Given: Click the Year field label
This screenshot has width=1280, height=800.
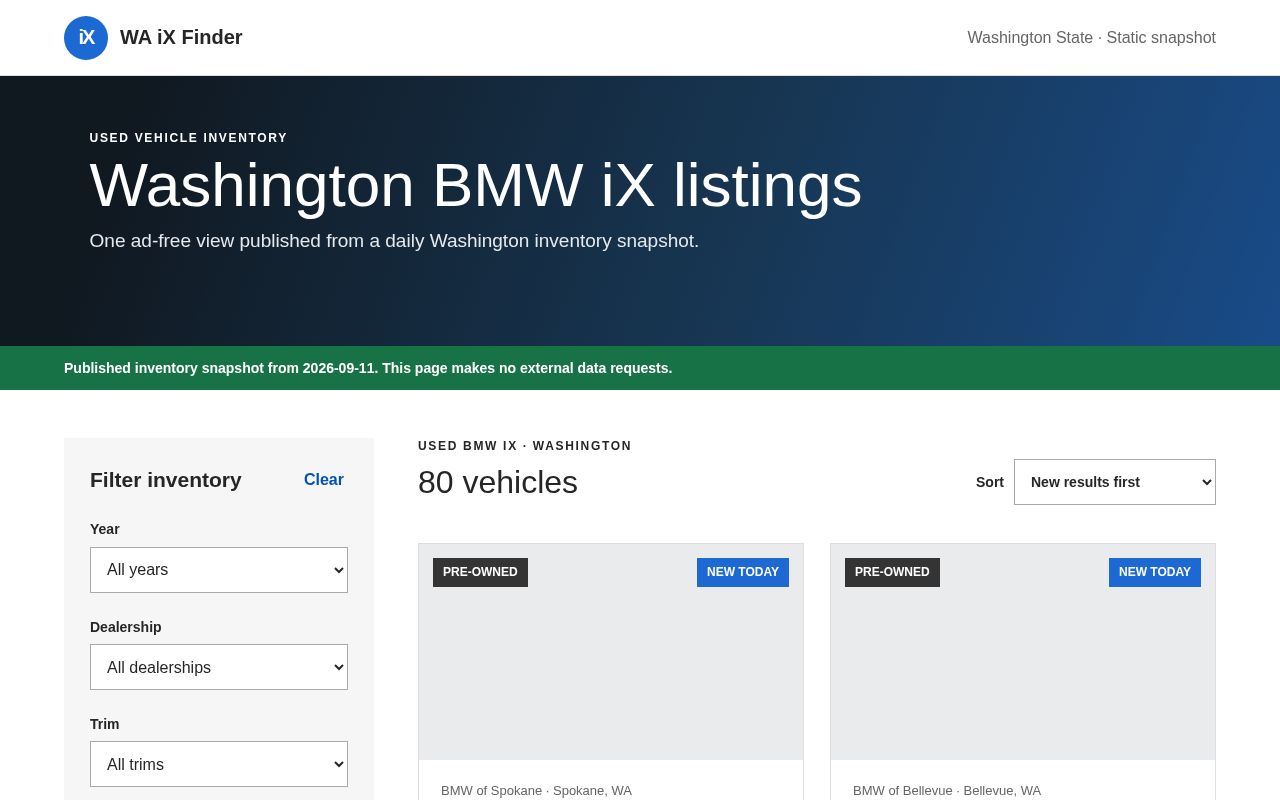Looking at the screenshot, I should point(105,529).
